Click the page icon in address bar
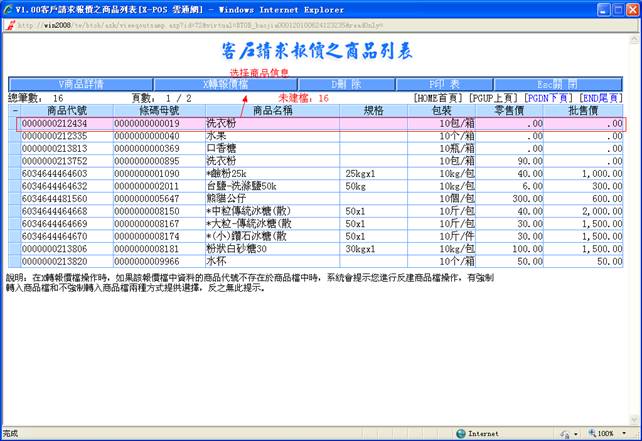 pos(8,24)
